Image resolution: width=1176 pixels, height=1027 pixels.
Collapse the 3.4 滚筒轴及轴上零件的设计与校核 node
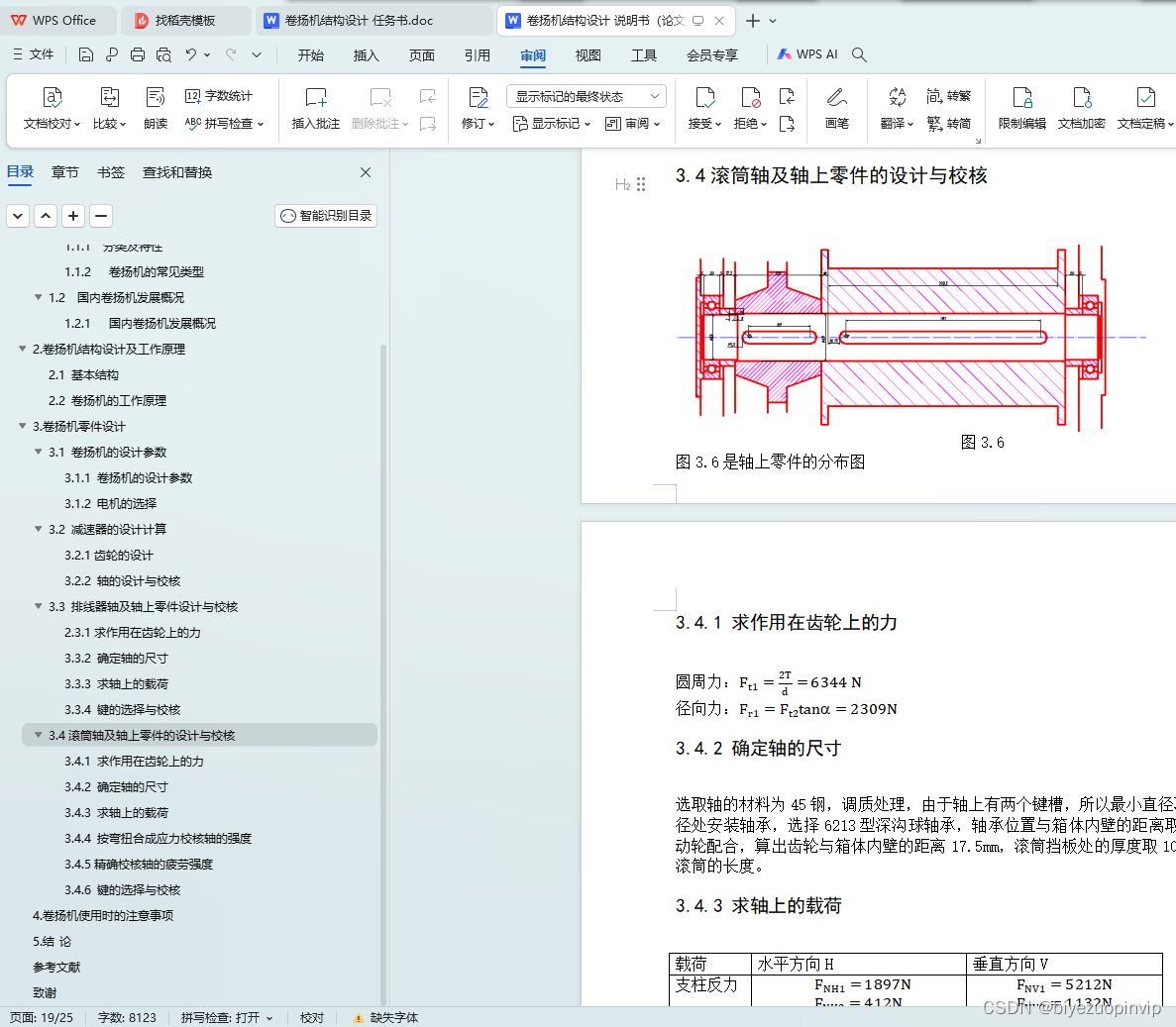pos(39,736)
